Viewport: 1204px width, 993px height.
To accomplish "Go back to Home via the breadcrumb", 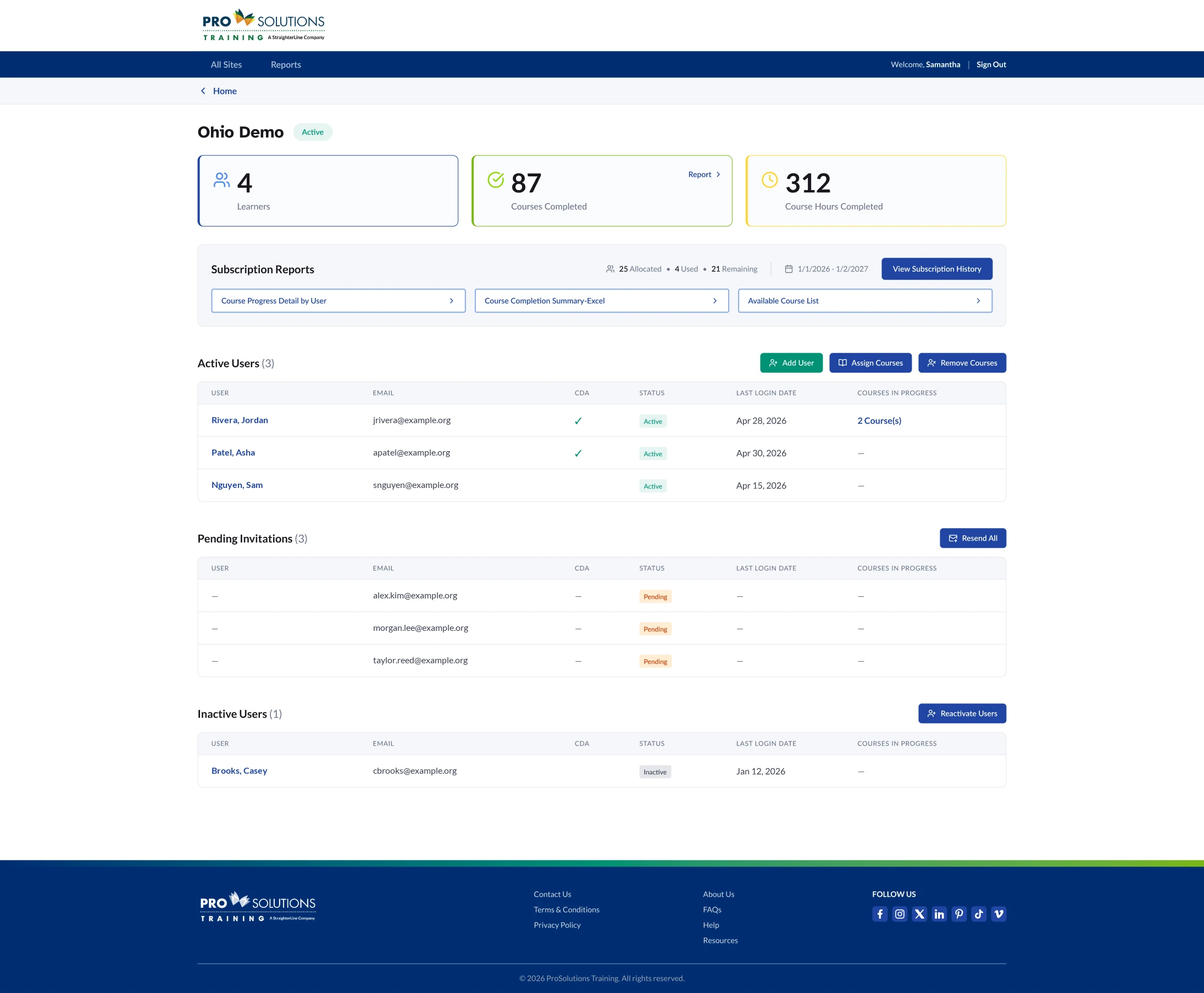I will pyautogui.click(x=225, y=91).
